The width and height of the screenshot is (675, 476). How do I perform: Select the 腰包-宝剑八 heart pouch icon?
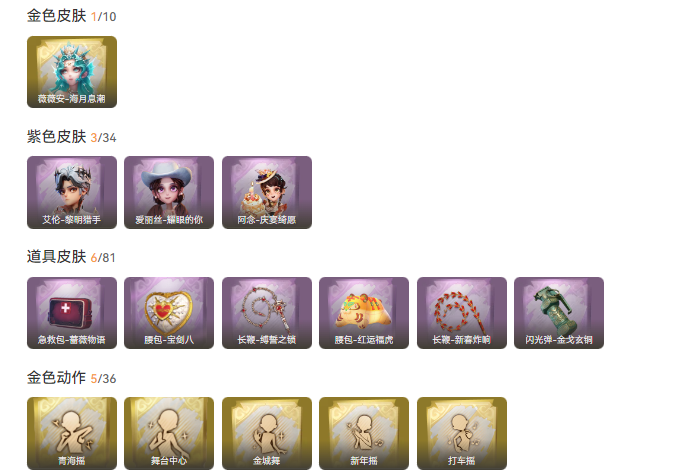point(169,313)
